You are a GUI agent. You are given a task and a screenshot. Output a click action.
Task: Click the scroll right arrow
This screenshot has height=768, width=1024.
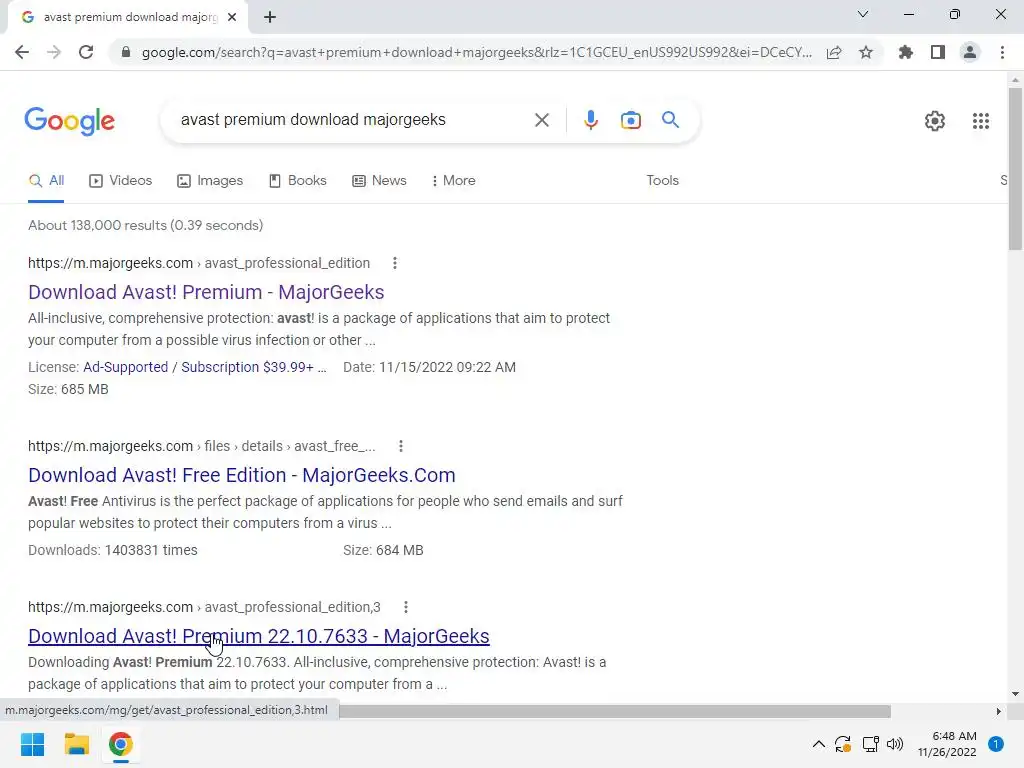998,711
